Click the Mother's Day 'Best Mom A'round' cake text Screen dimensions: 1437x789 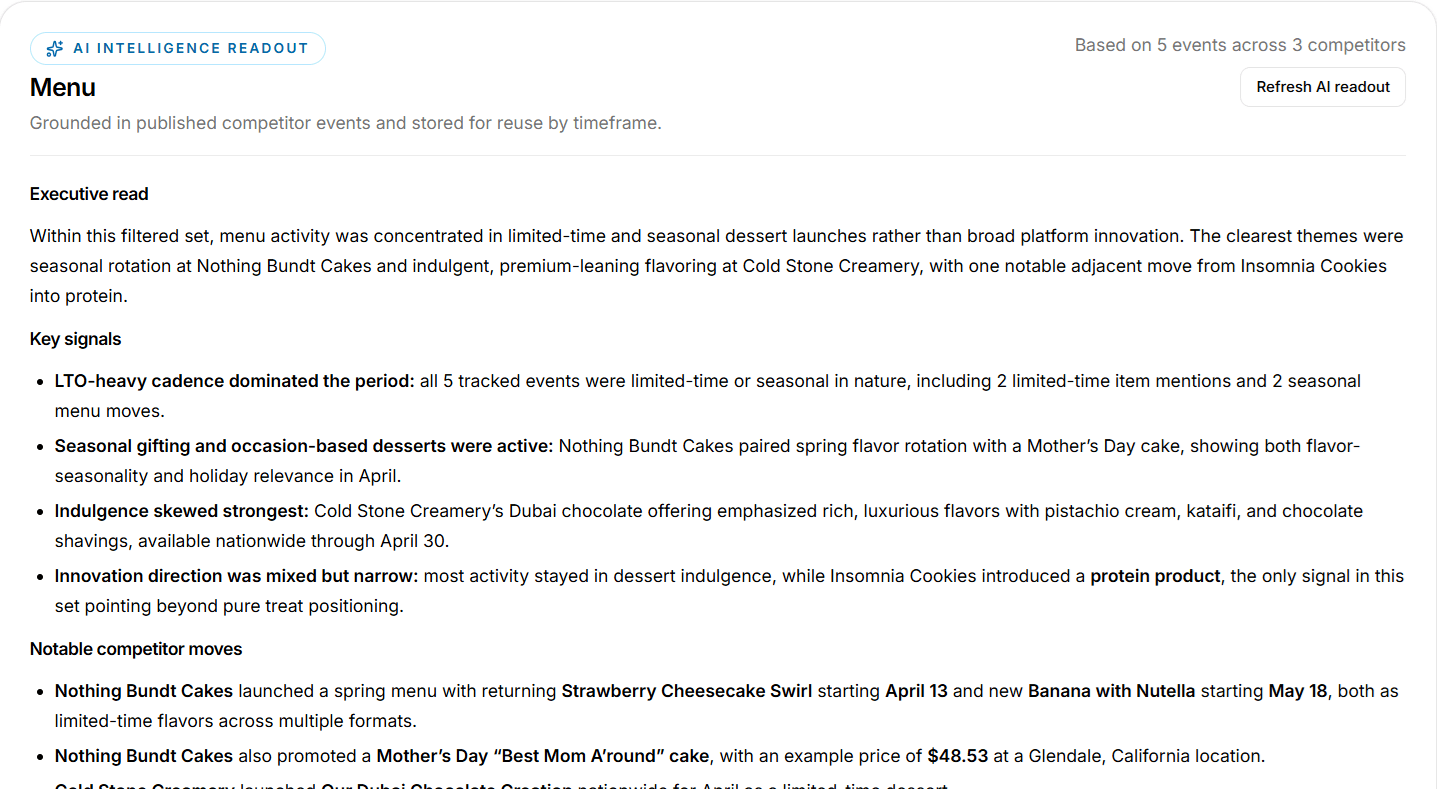coord(543,756)
